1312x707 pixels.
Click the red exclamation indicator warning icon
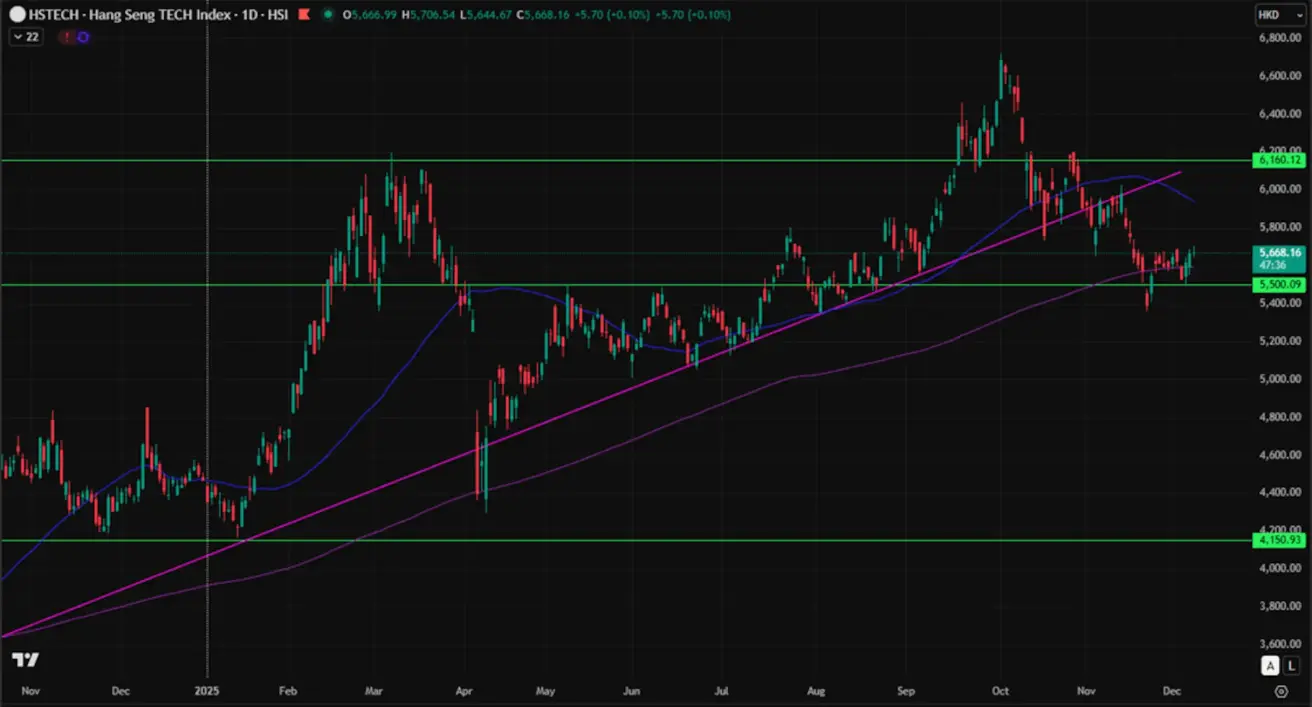[67, 37]
